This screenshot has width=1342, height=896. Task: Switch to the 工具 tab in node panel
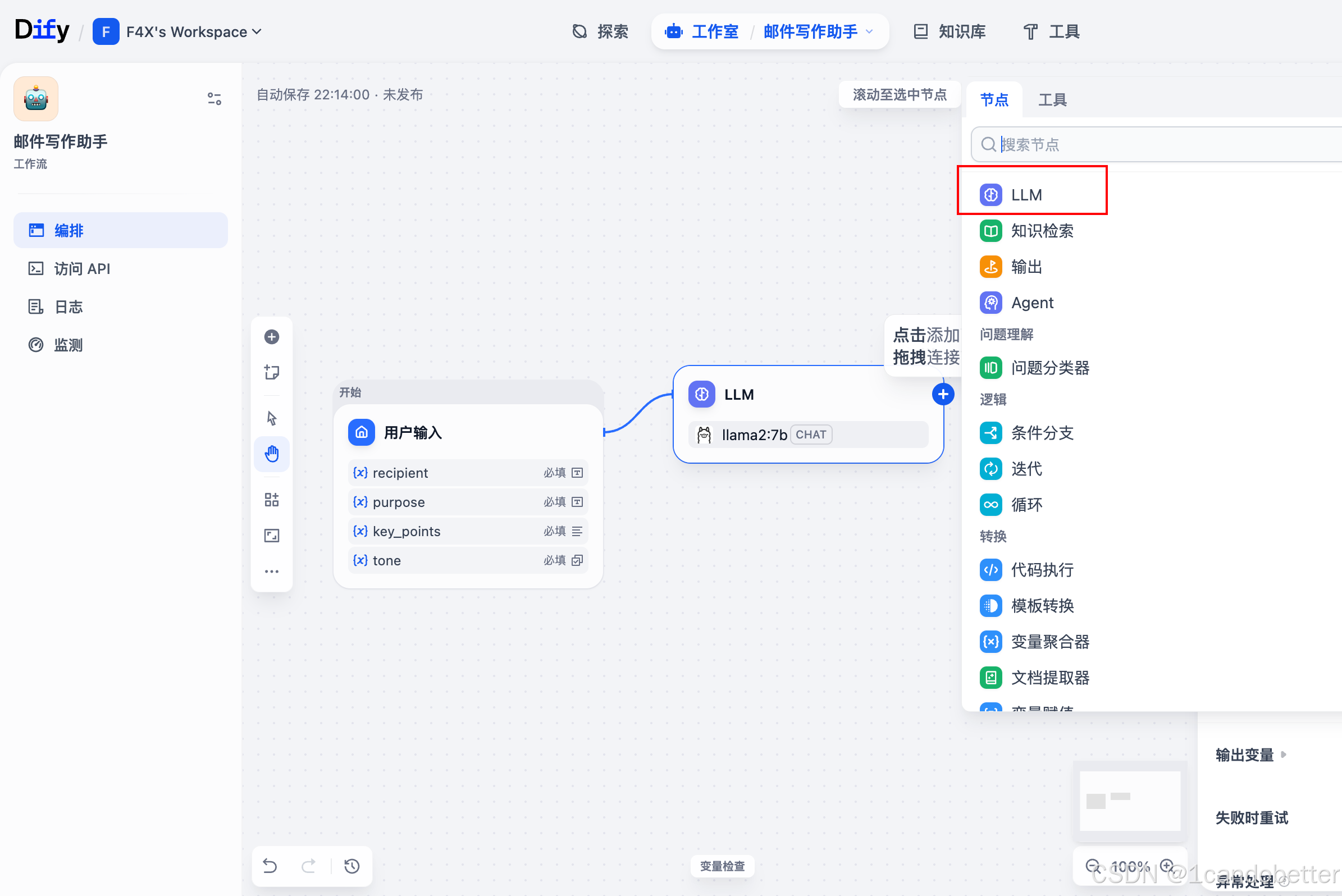click(1052, 100)
